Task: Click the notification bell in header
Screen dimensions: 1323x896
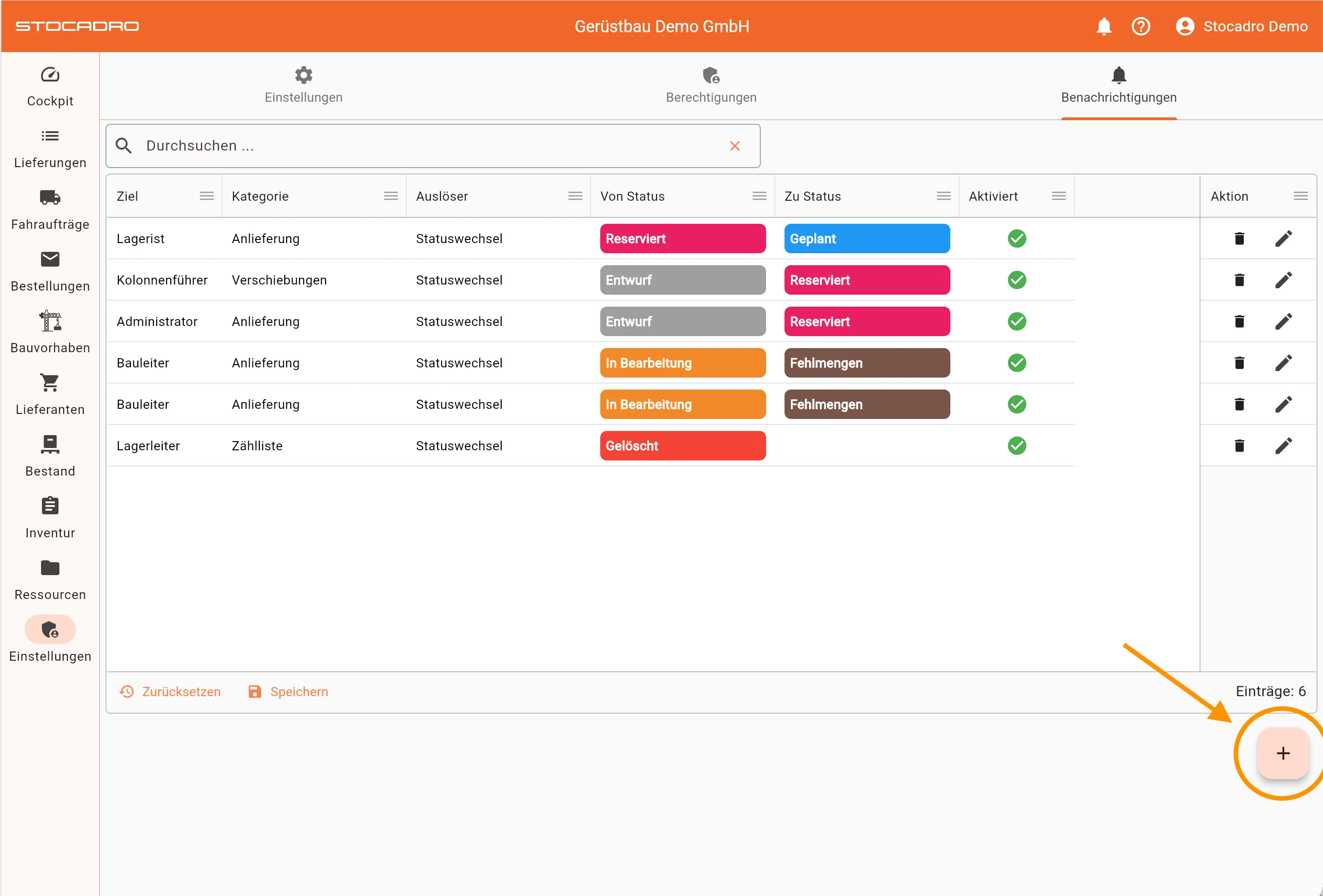Action: pyautogui.click(x=1104, y=26)
